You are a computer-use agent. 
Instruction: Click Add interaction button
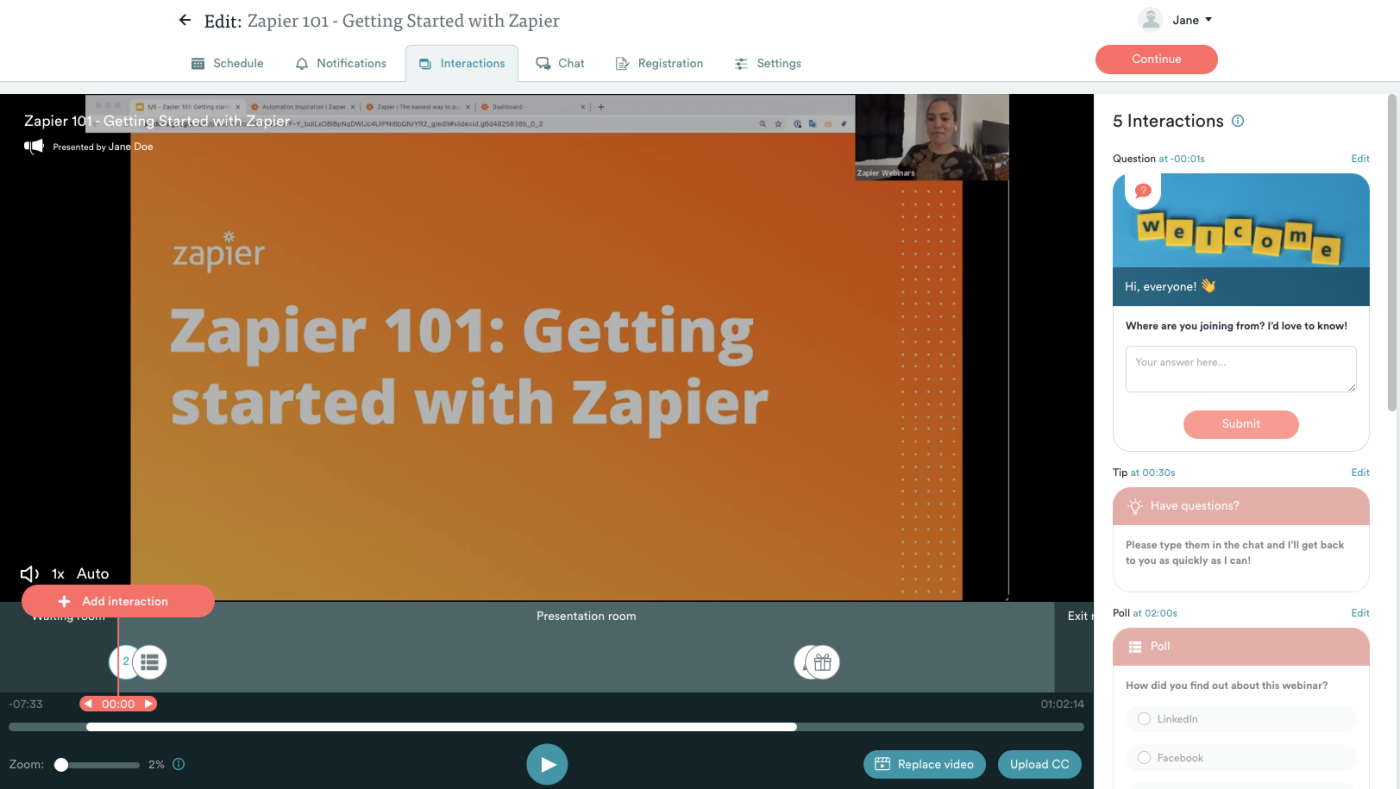click(x=118, y=601)
